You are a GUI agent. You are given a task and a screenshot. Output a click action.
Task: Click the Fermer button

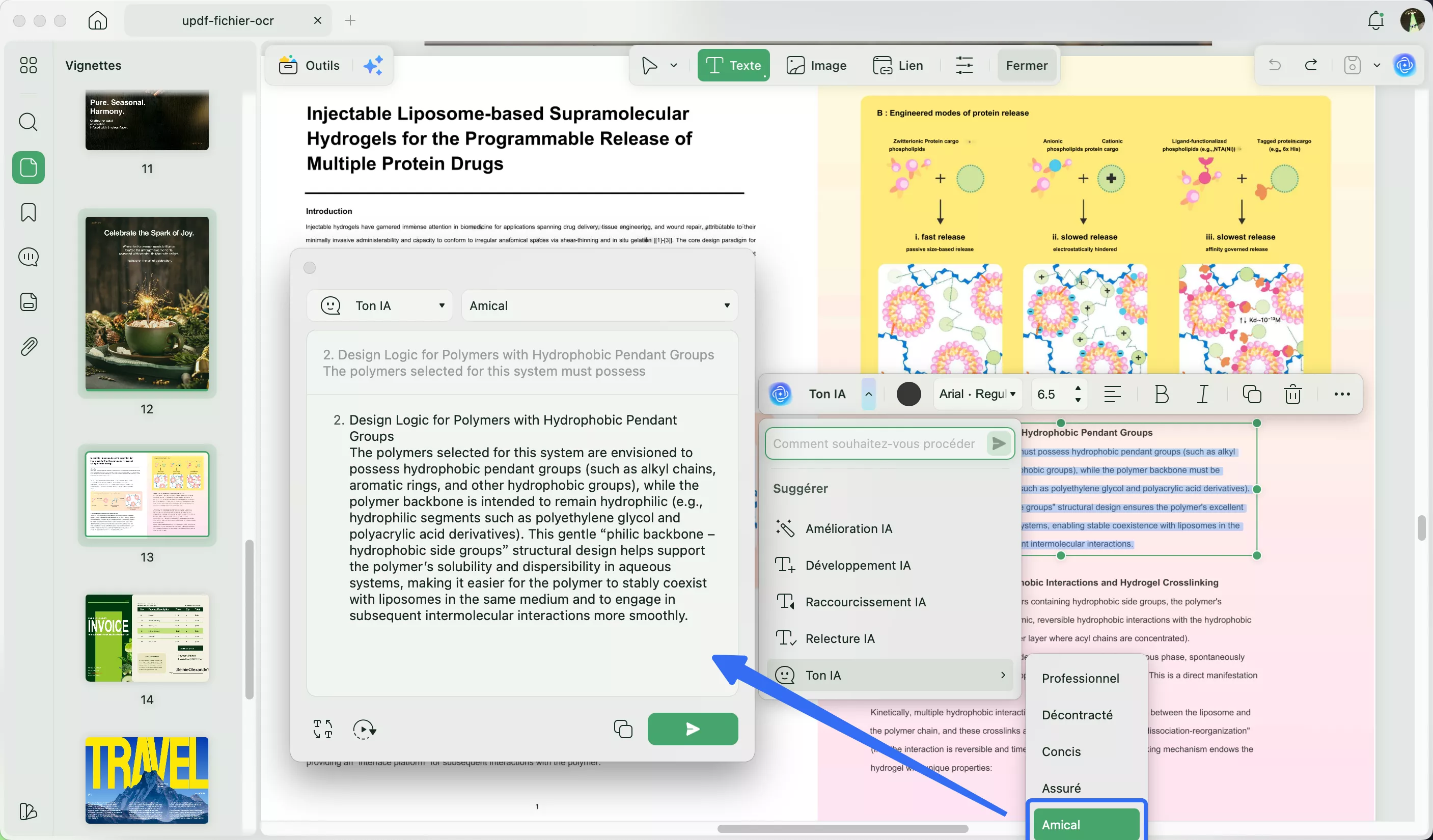1026,66
